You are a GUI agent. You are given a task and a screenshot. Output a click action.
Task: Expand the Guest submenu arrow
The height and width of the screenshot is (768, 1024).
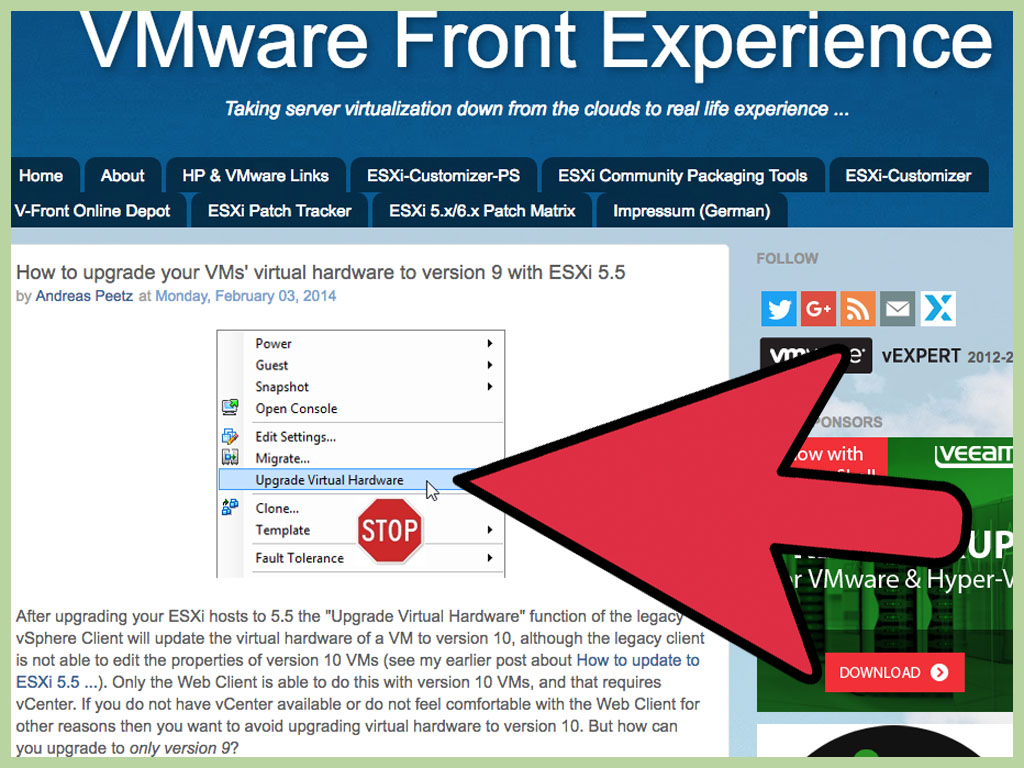(489, 364)
